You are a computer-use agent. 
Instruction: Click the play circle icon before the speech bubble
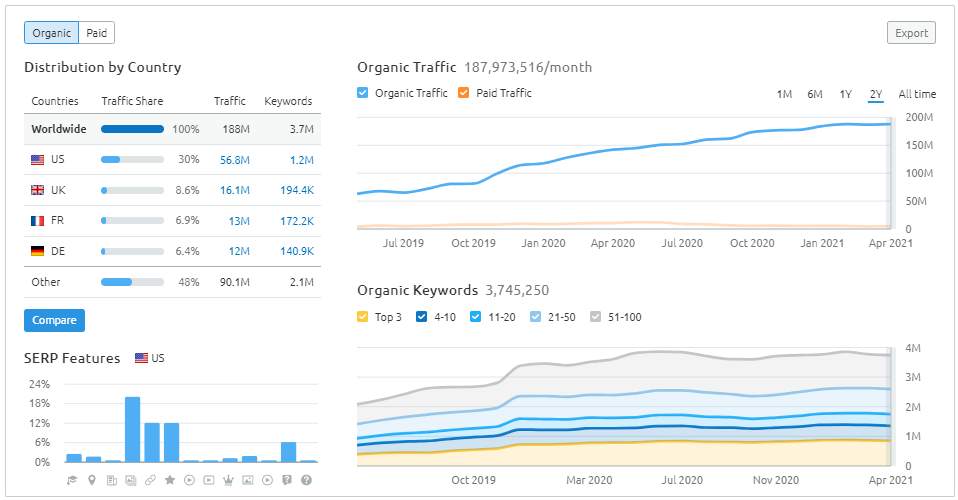[x=267, y=480]
